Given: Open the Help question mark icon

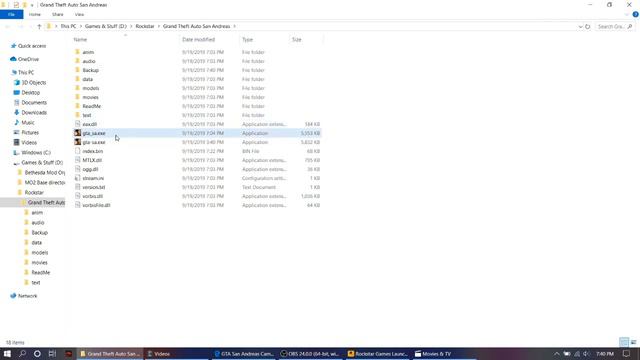Looking at the screenshot, I should tap(635, 14).
